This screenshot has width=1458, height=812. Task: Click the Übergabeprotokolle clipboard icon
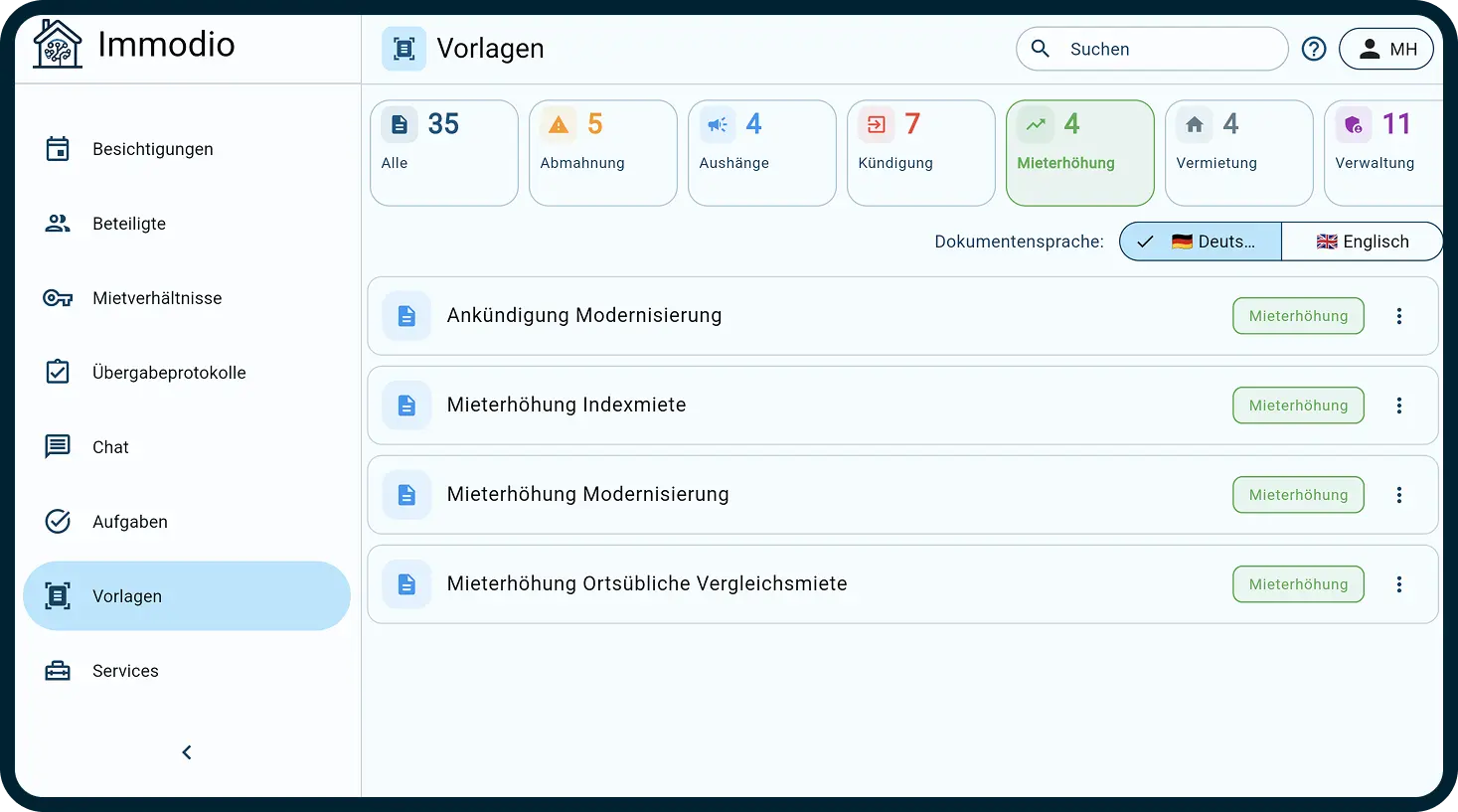click(x=58, y=372)
